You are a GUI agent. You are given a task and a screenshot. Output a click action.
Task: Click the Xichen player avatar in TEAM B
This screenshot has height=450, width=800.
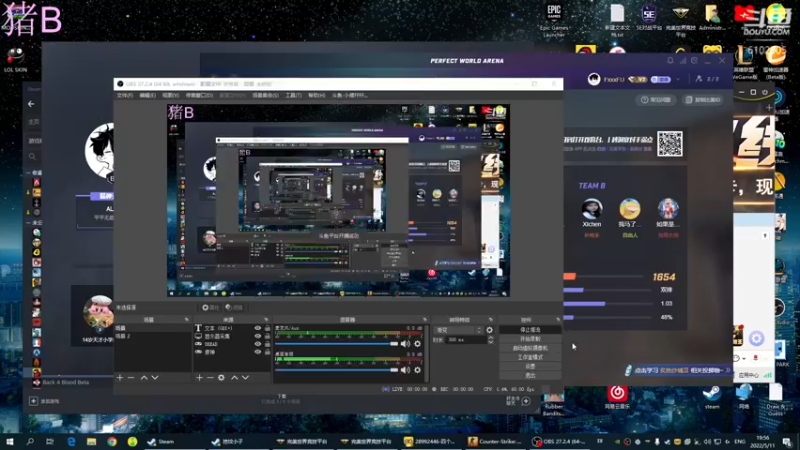591,209
